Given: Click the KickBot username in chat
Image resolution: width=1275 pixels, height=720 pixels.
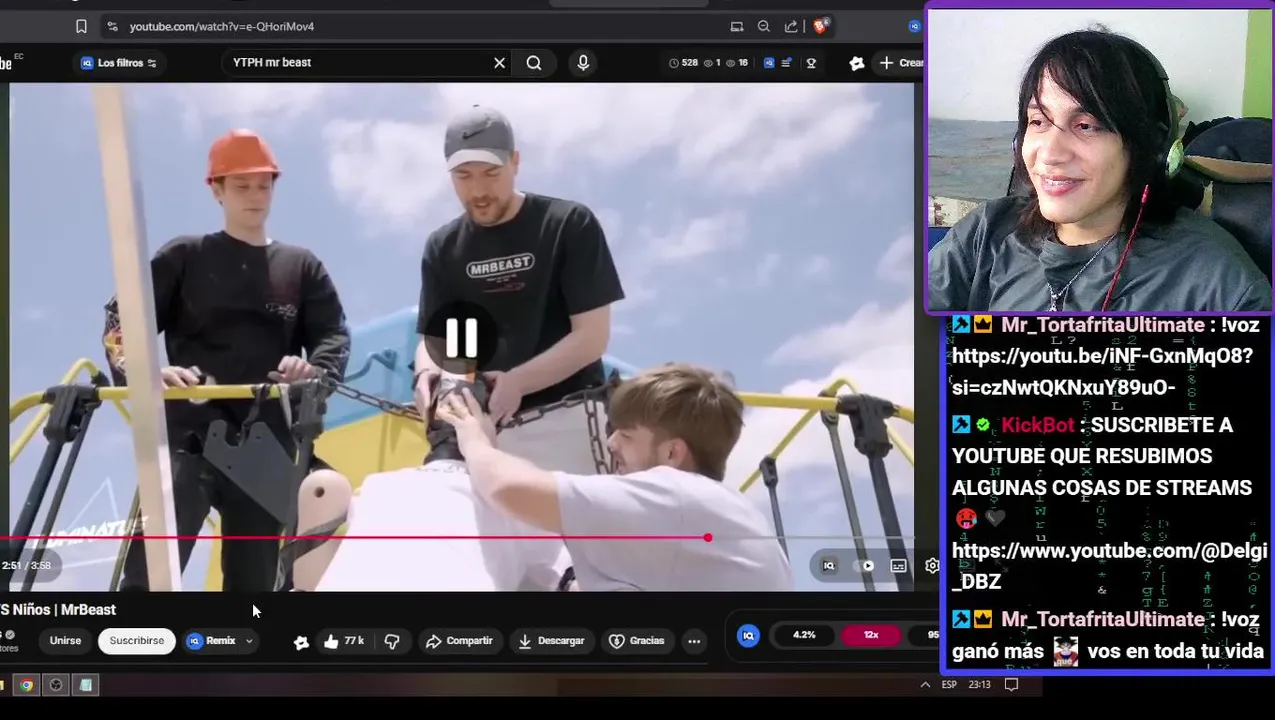Looking at the screenshot, I should 1038,426.
